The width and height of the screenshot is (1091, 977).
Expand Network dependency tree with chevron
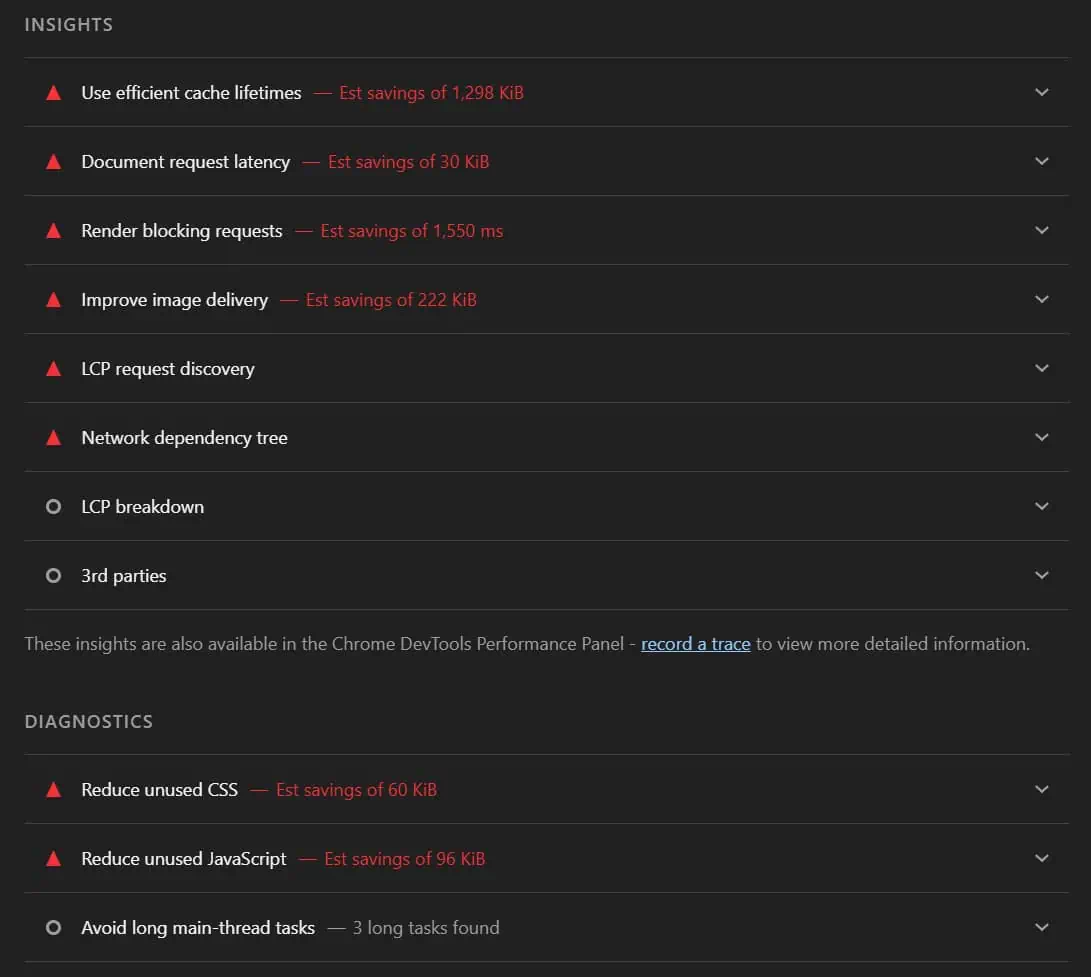[1042, 437]
